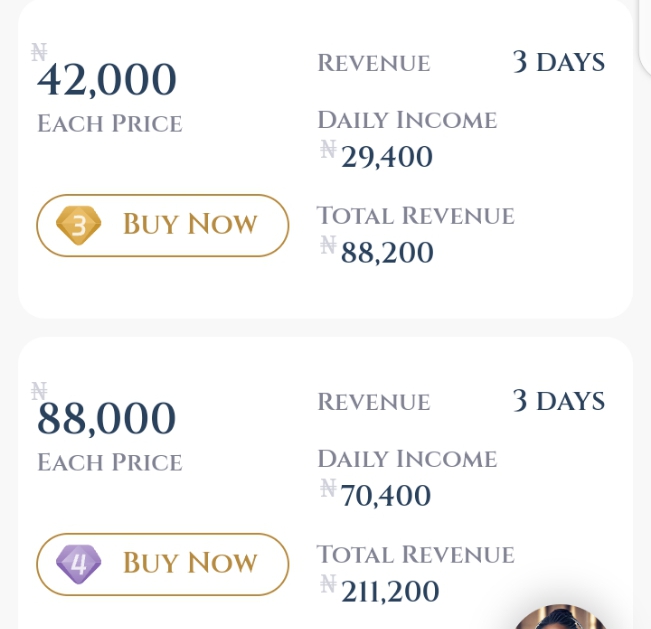Open the support avatar chat bubble
Viewport: 651px width, 629px height.
click(x=560, y=617)
